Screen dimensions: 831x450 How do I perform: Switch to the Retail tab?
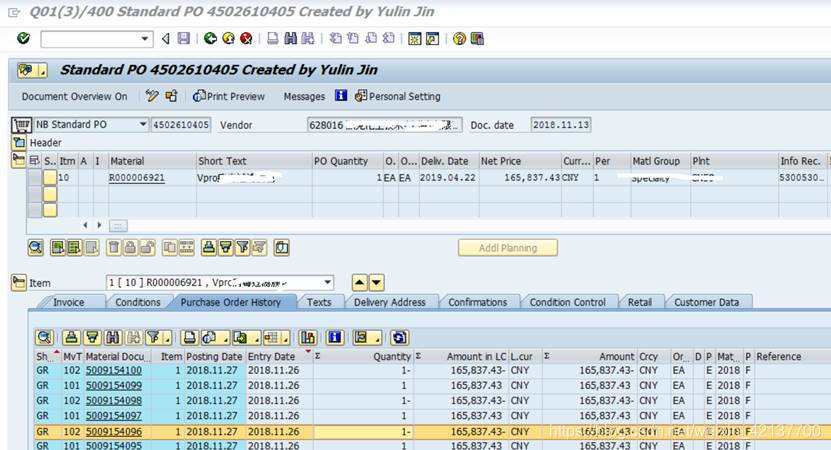pyautogui.click(x=640, y=302)
